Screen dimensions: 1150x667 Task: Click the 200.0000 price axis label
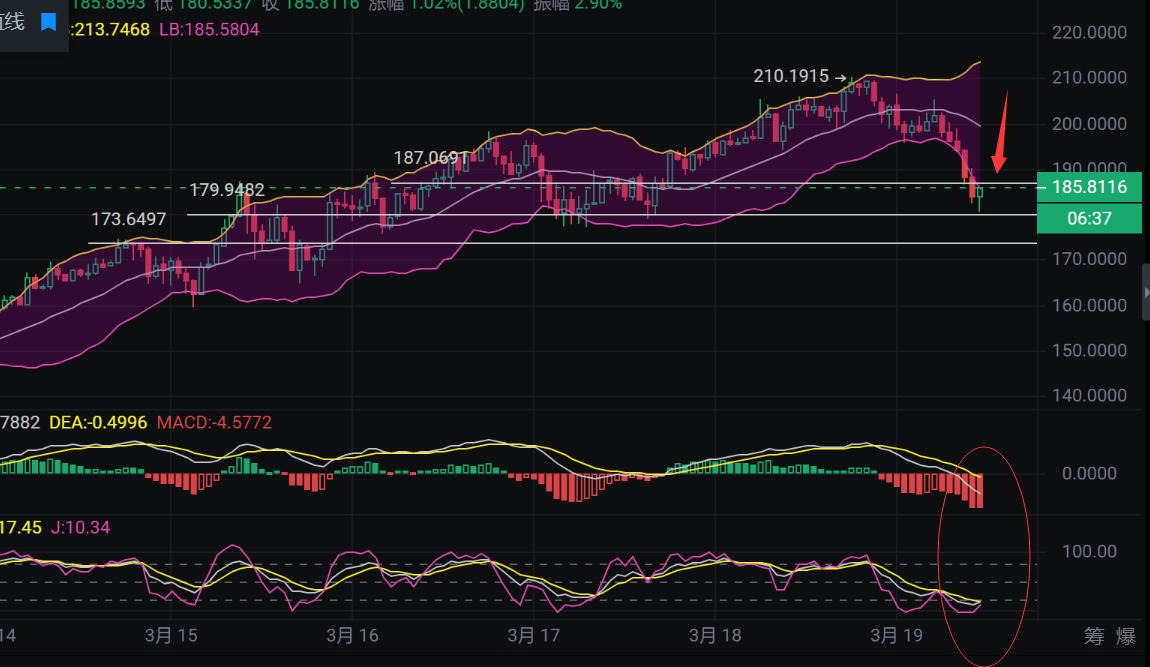click(x=1089, y=124)
